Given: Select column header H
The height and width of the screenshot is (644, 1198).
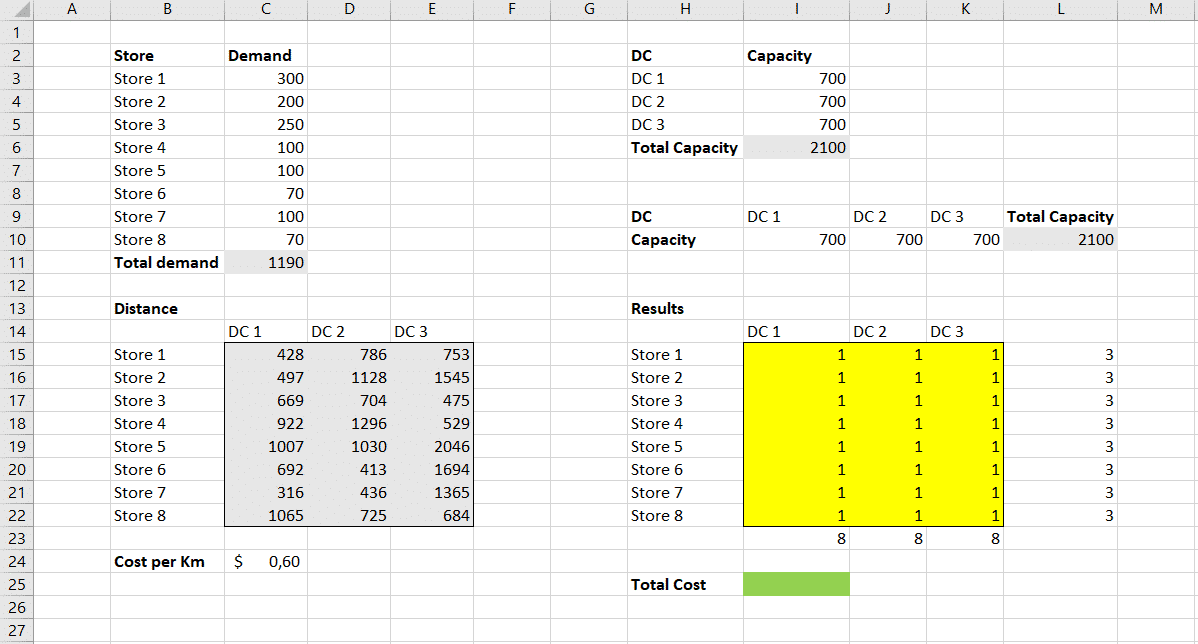Looking at the screenshot, I should pos(684,10).
